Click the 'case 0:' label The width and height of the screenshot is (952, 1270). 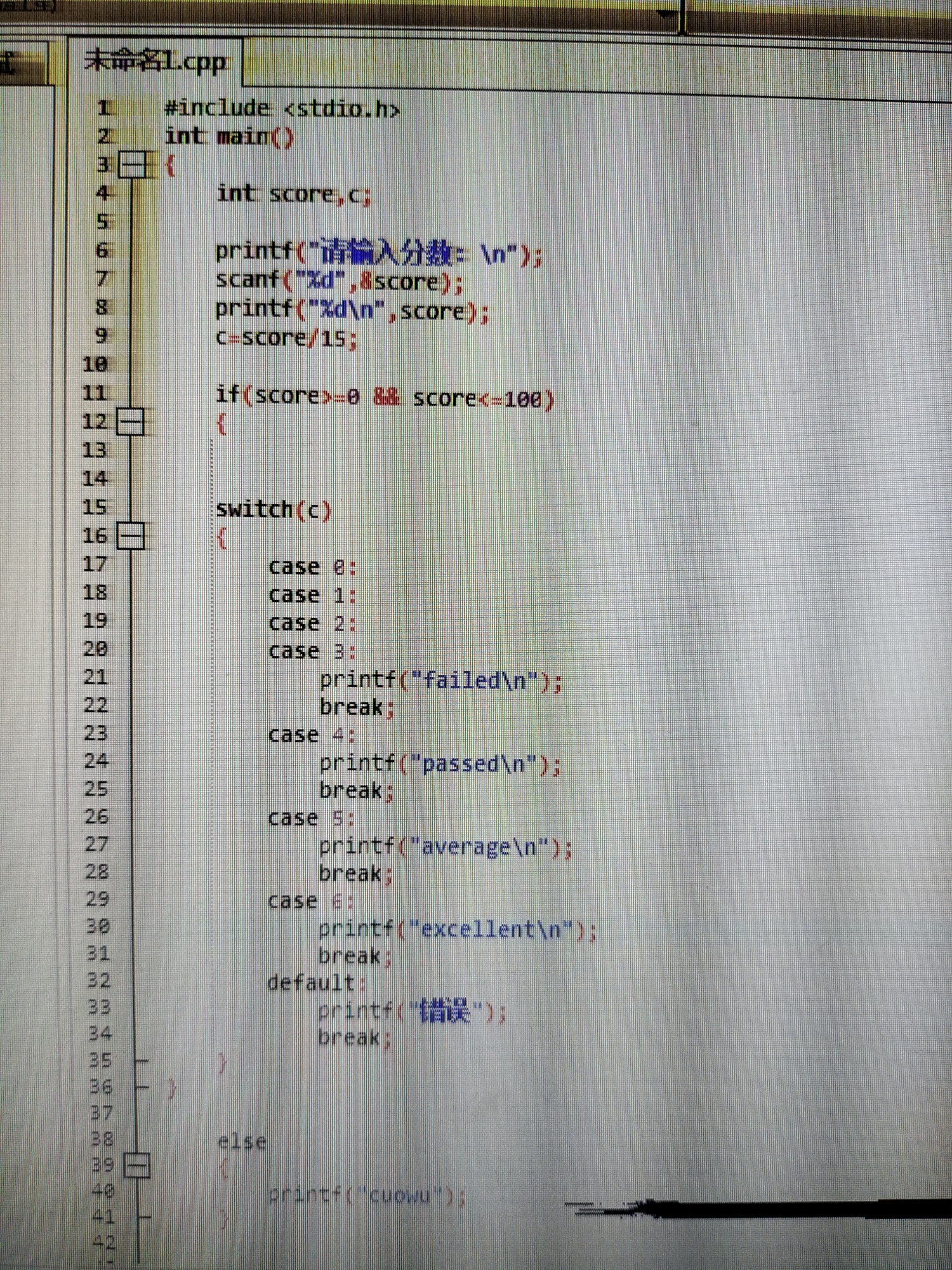point(312,566)
